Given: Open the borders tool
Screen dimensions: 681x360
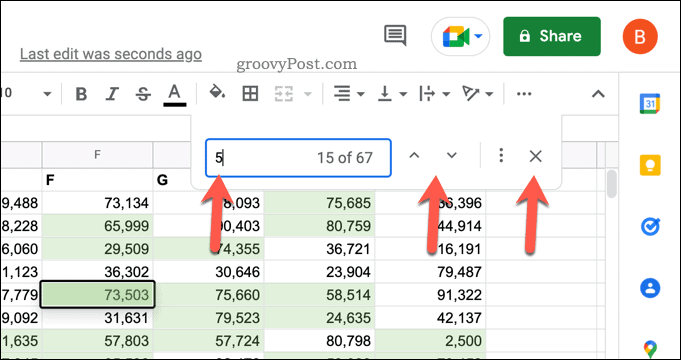Looking at the screenshot, I should click(250, 94).
